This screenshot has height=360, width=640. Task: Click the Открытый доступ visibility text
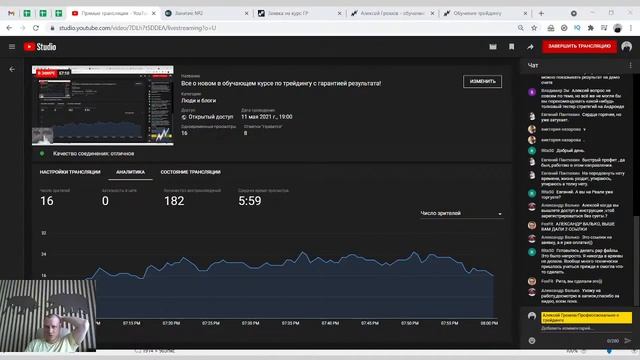[211, 117]
